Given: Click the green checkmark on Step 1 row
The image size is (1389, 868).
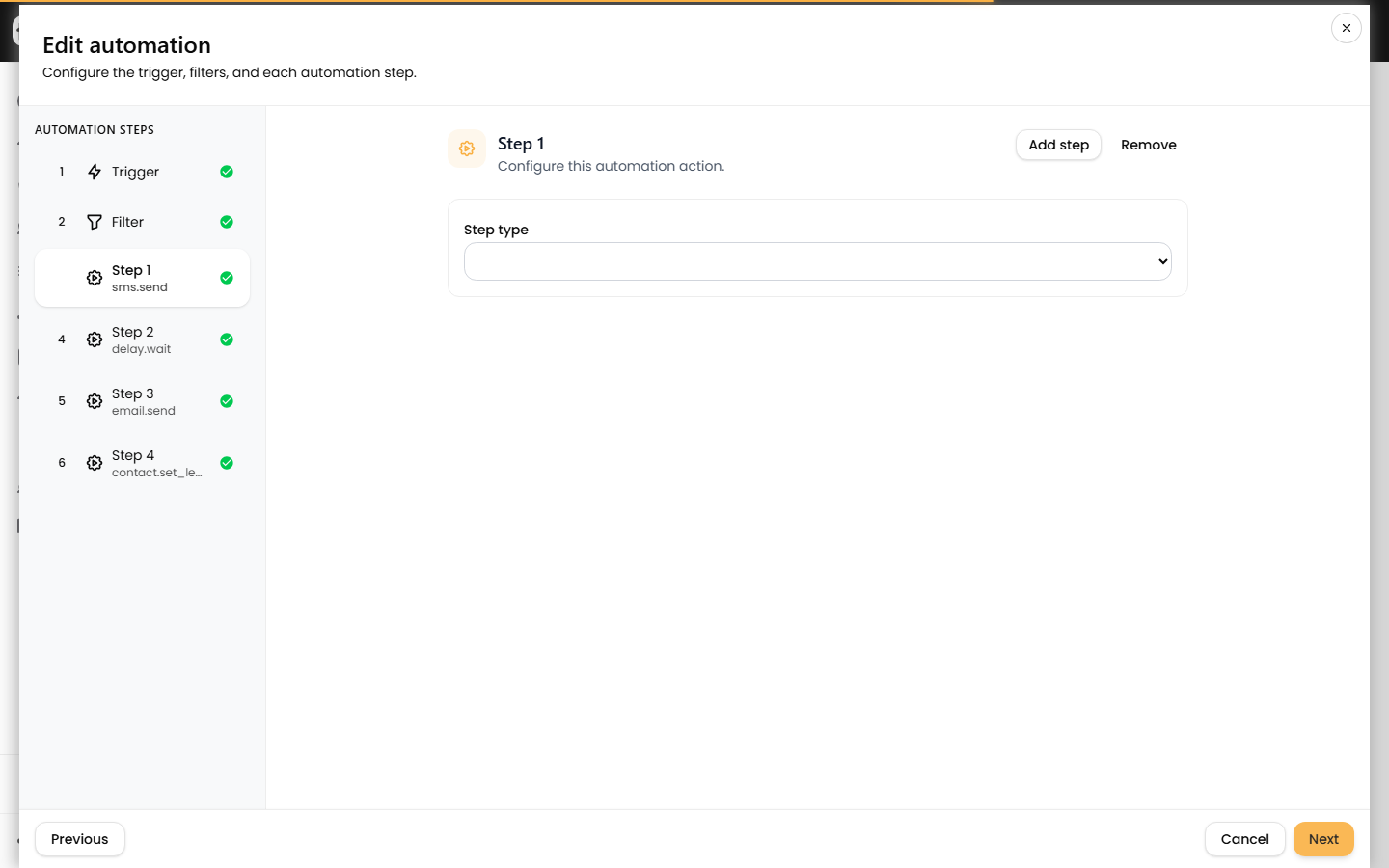Looking at the screenshot, I should pyautogui.click(x=227, y=278).
